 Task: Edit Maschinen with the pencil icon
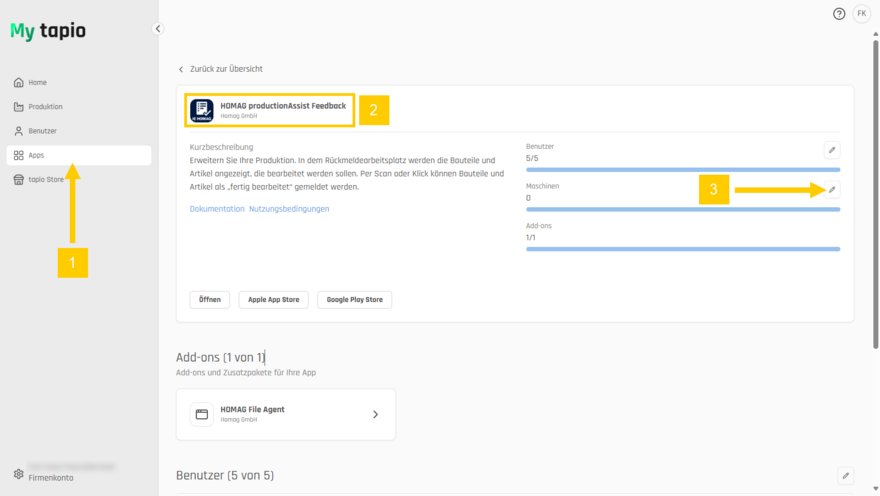coord(832,190)
